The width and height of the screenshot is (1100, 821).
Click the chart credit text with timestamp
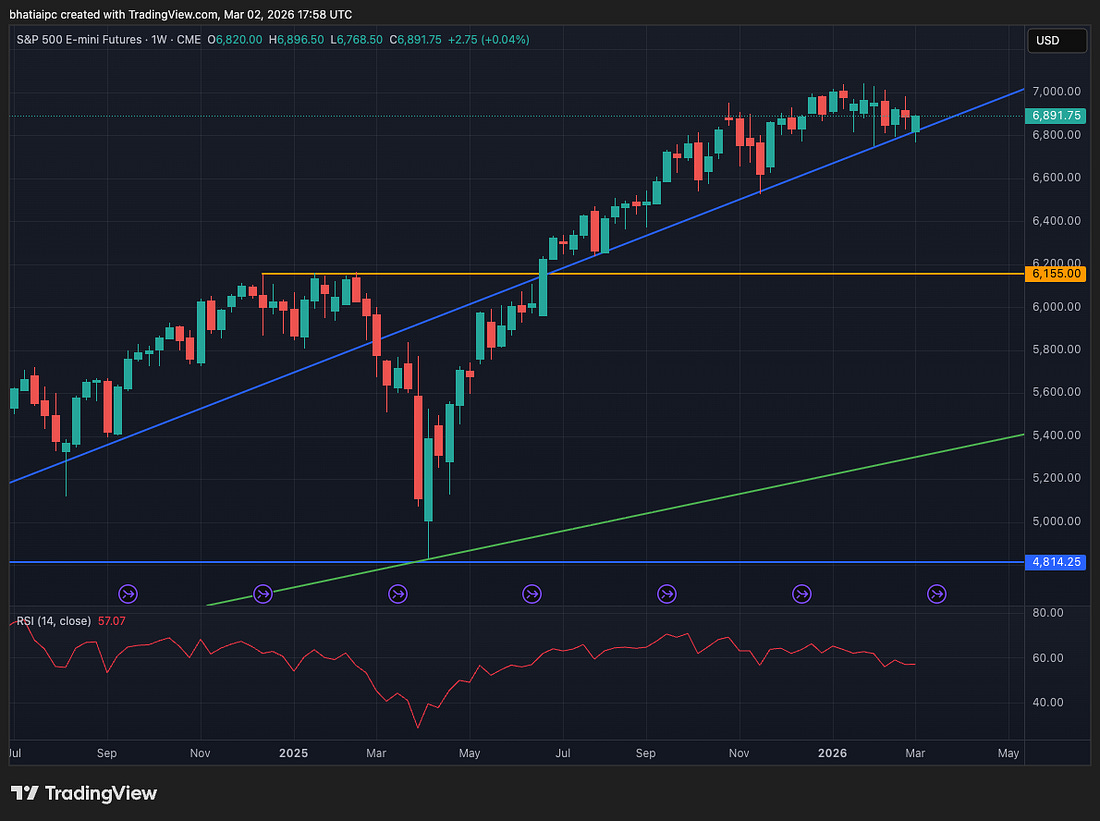click(180, 14)
